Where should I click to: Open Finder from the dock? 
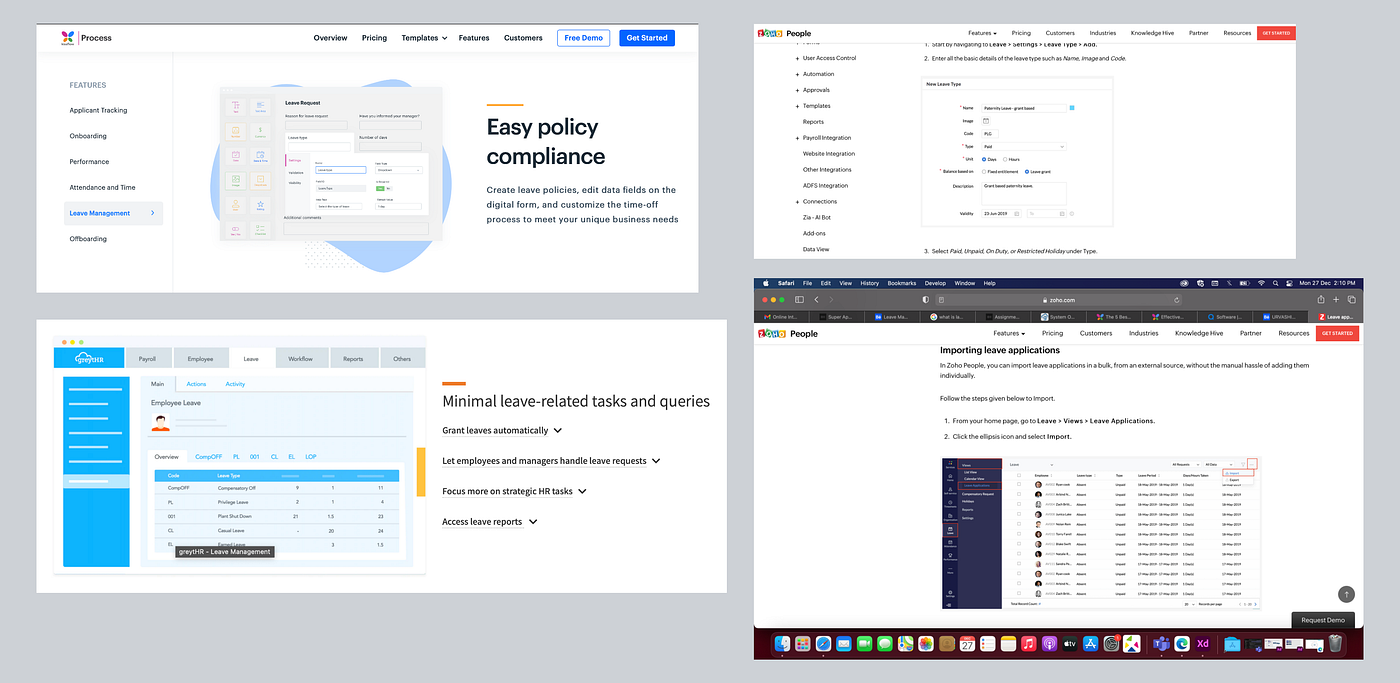782,644
